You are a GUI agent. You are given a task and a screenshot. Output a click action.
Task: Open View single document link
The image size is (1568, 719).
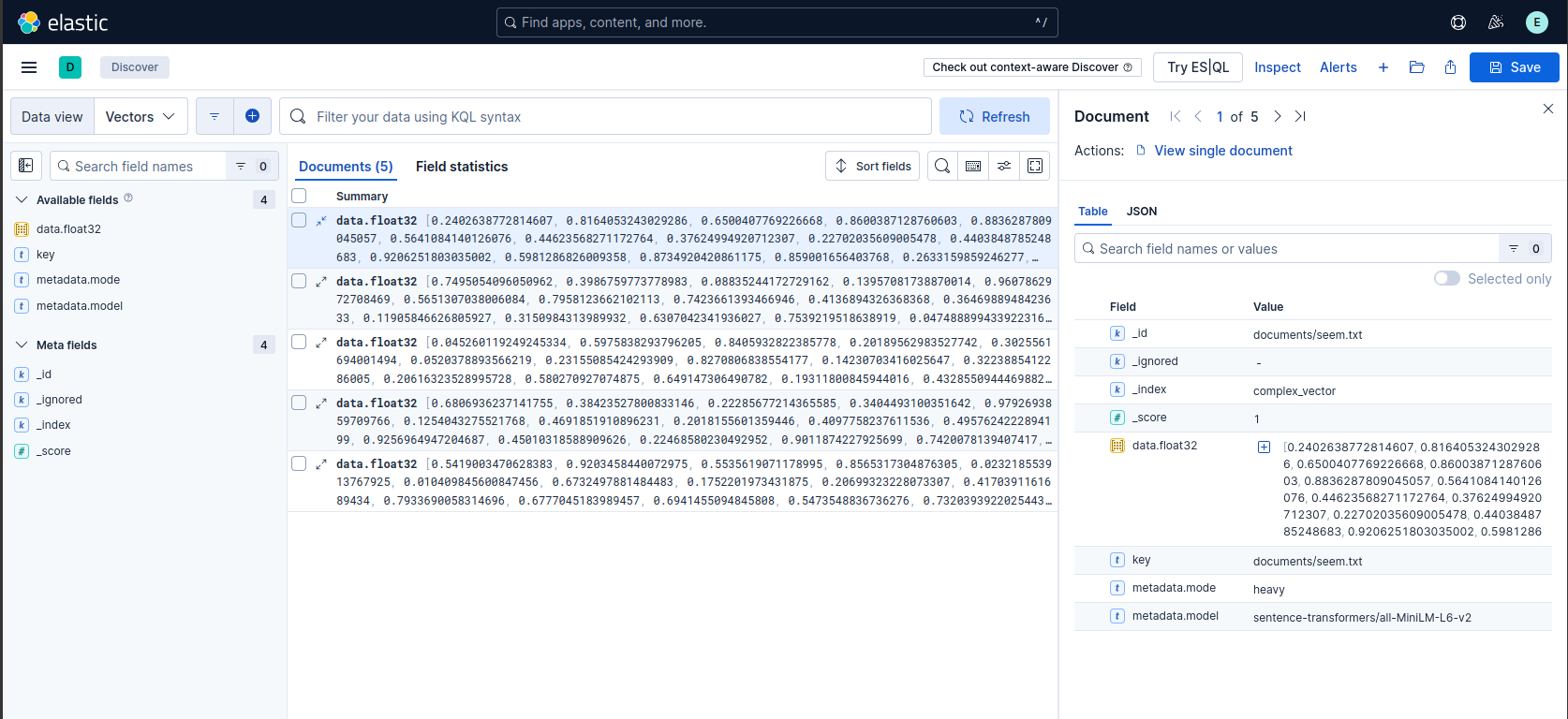1222,151
